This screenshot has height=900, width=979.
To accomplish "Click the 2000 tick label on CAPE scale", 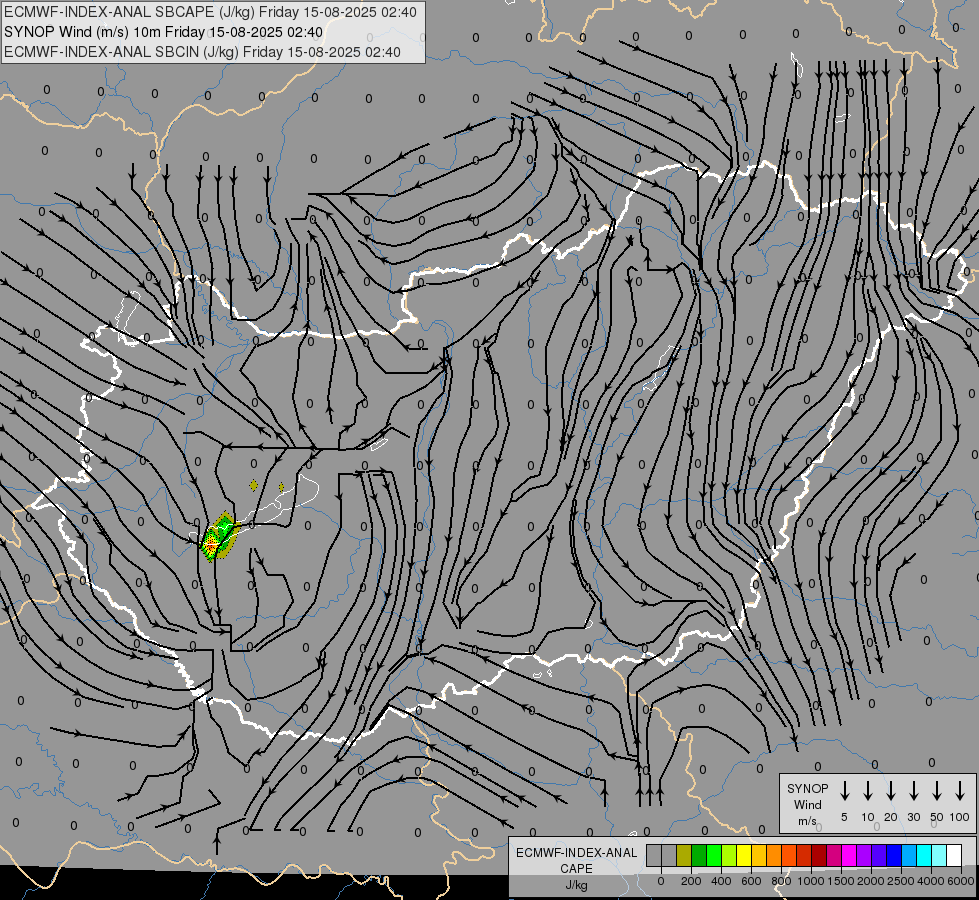I will click(x=871, y=881).
